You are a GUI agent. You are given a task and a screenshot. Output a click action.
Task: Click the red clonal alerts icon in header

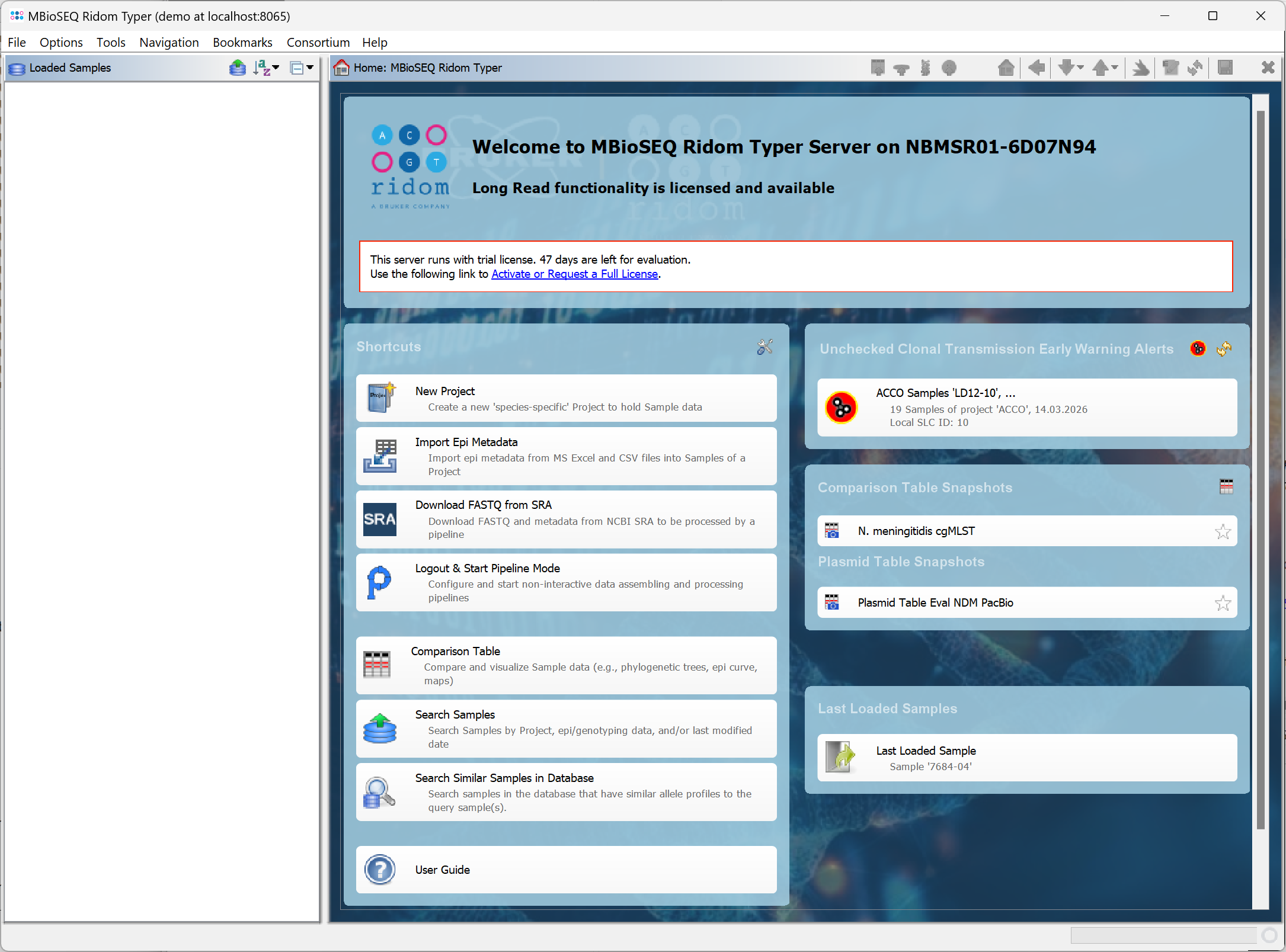[1198, 349]
